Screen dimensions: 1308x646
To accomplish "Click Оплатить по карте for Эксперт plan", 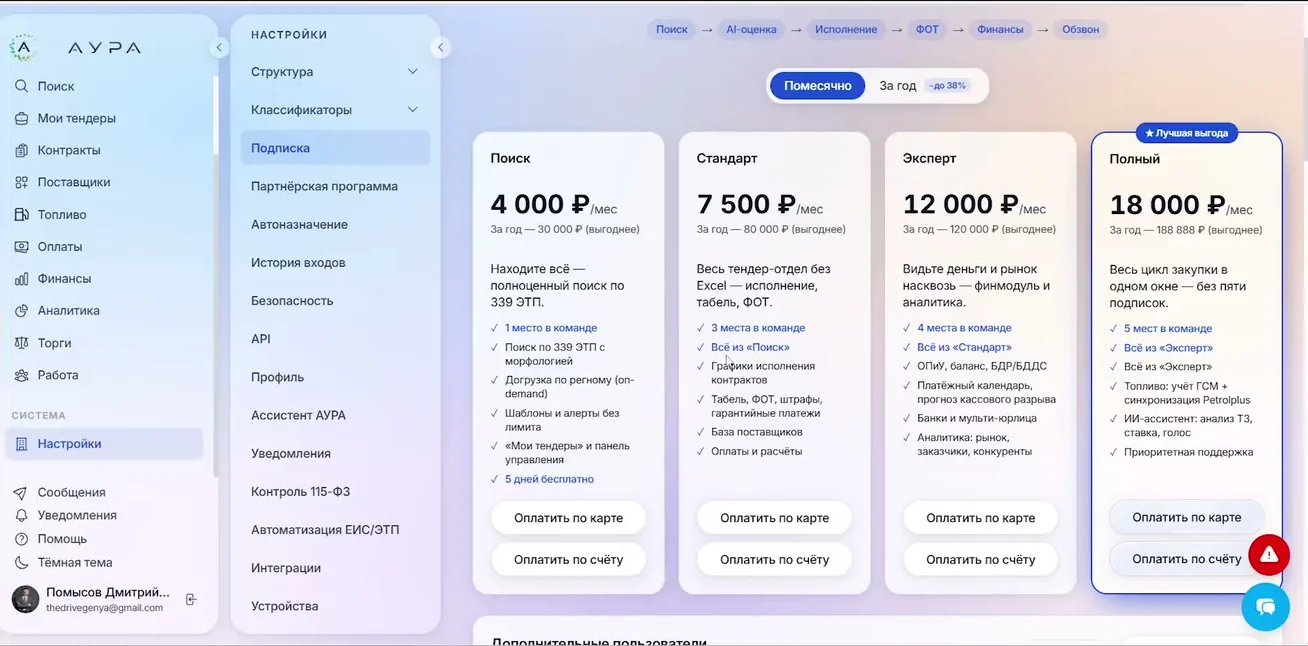I will (980, 518).
